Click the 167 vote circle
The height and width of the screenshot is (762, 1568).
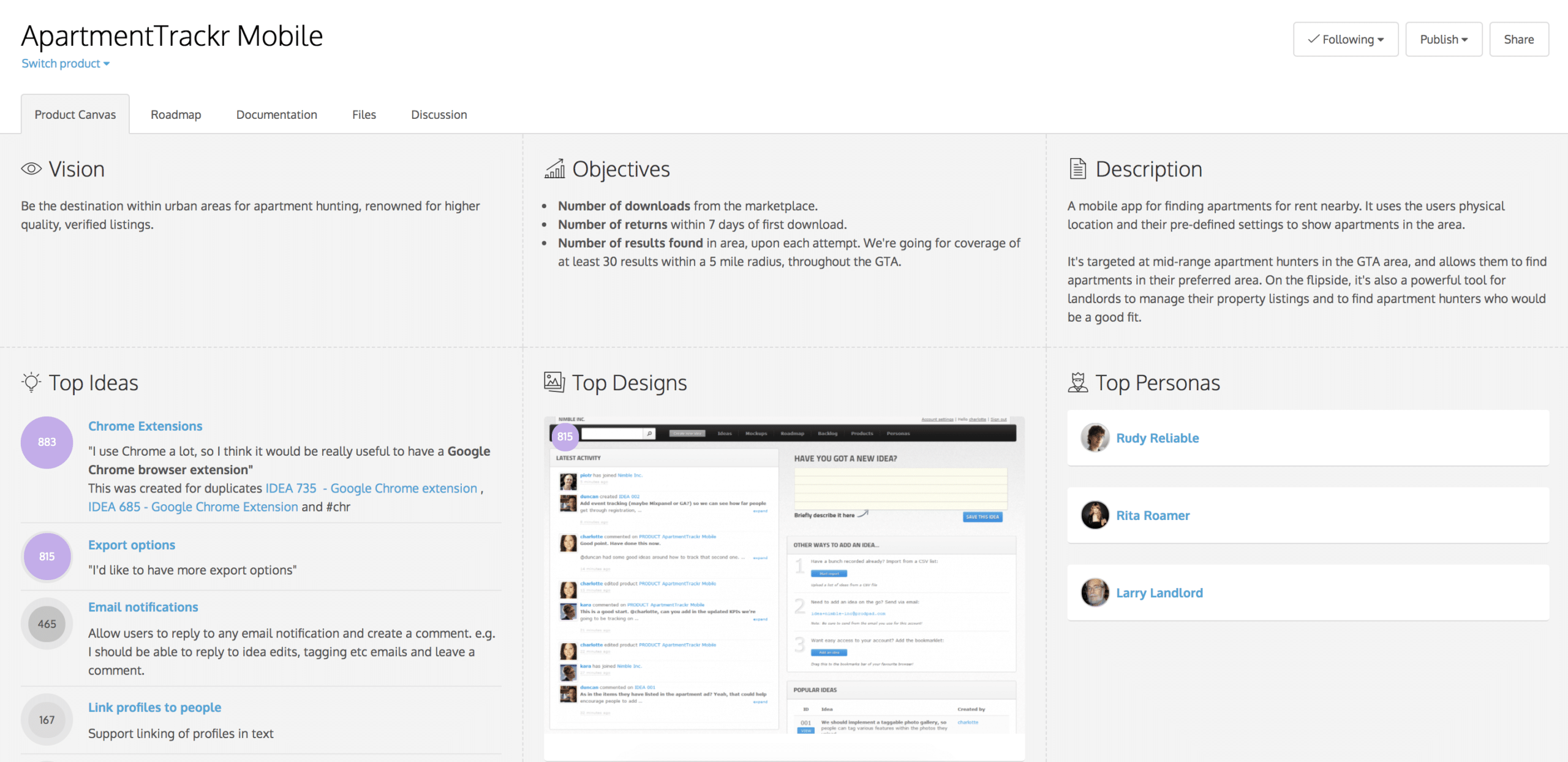pos(47,720)
